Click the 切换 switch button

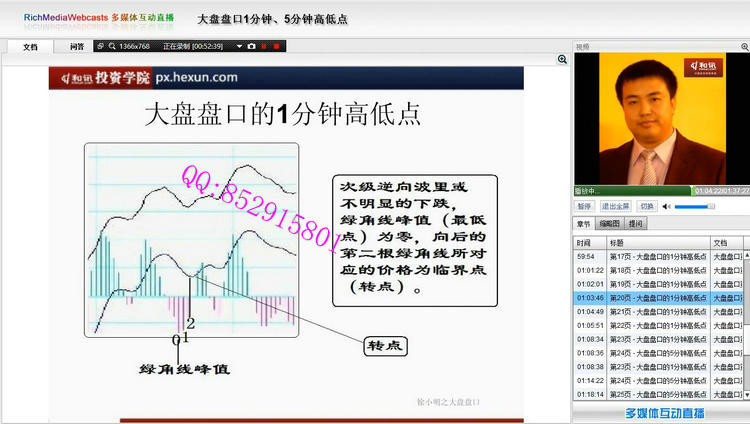(x=646, y=206)
